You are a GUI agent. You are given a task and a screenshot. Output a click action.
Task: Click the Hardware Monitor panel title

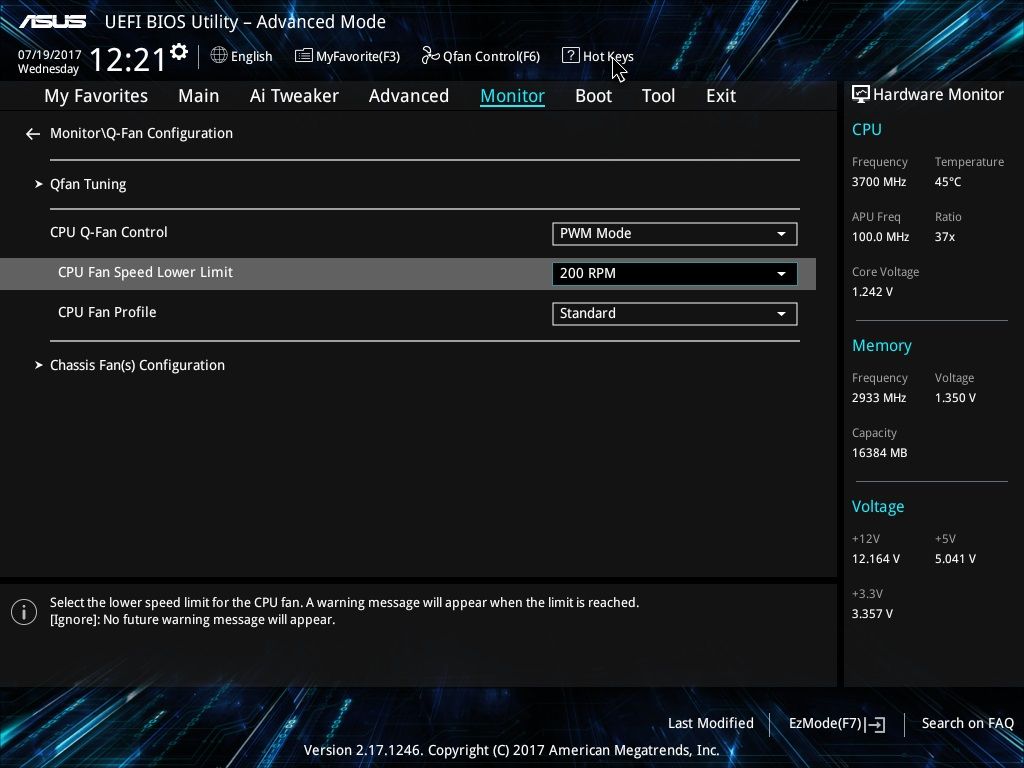pyautogui.click(x=938, y=95)
